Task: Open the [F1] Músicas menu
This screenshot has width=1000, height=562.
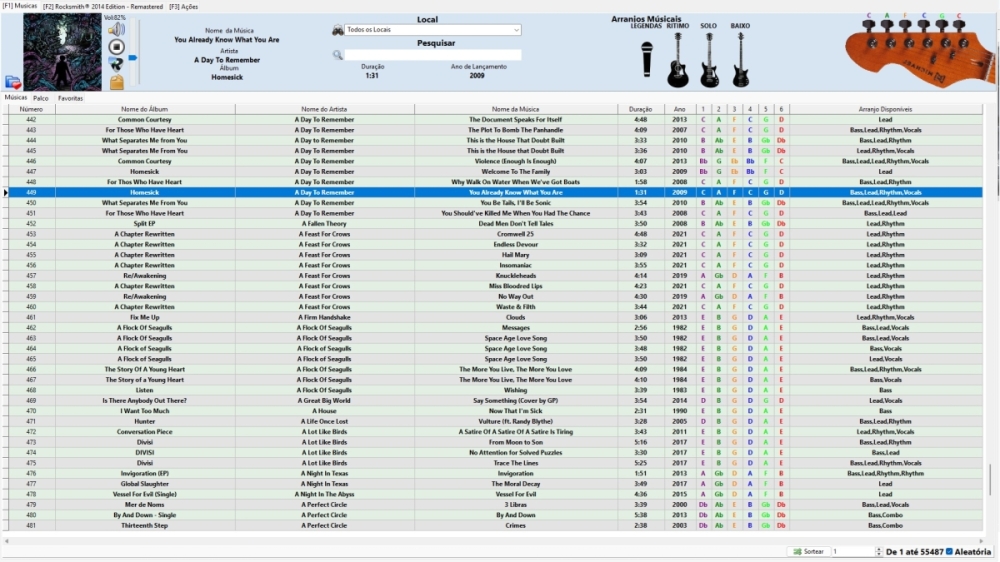Action: point(20,6)
